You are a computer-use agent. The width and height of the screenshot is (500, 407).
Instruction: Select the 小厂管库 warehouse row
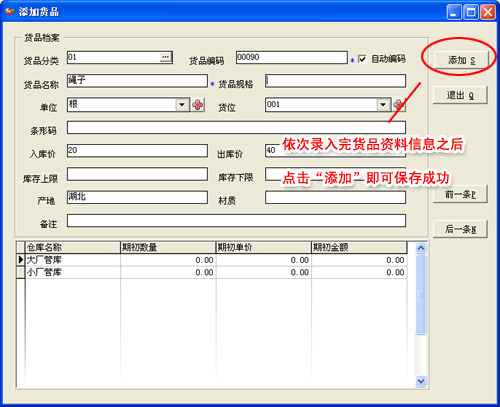(x=212, y=272)
